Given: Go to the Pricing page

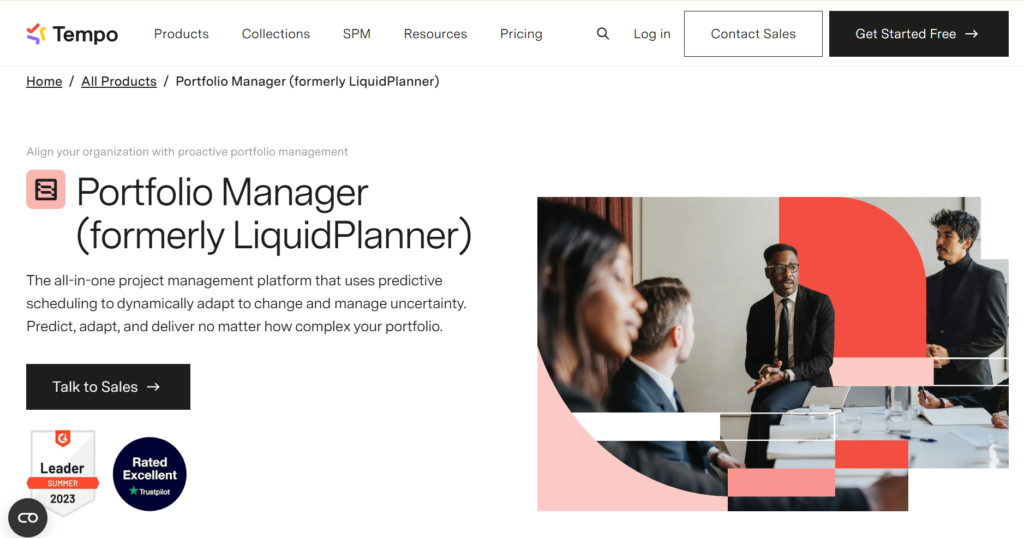Looking at the screenshot, I should point(521,33).
